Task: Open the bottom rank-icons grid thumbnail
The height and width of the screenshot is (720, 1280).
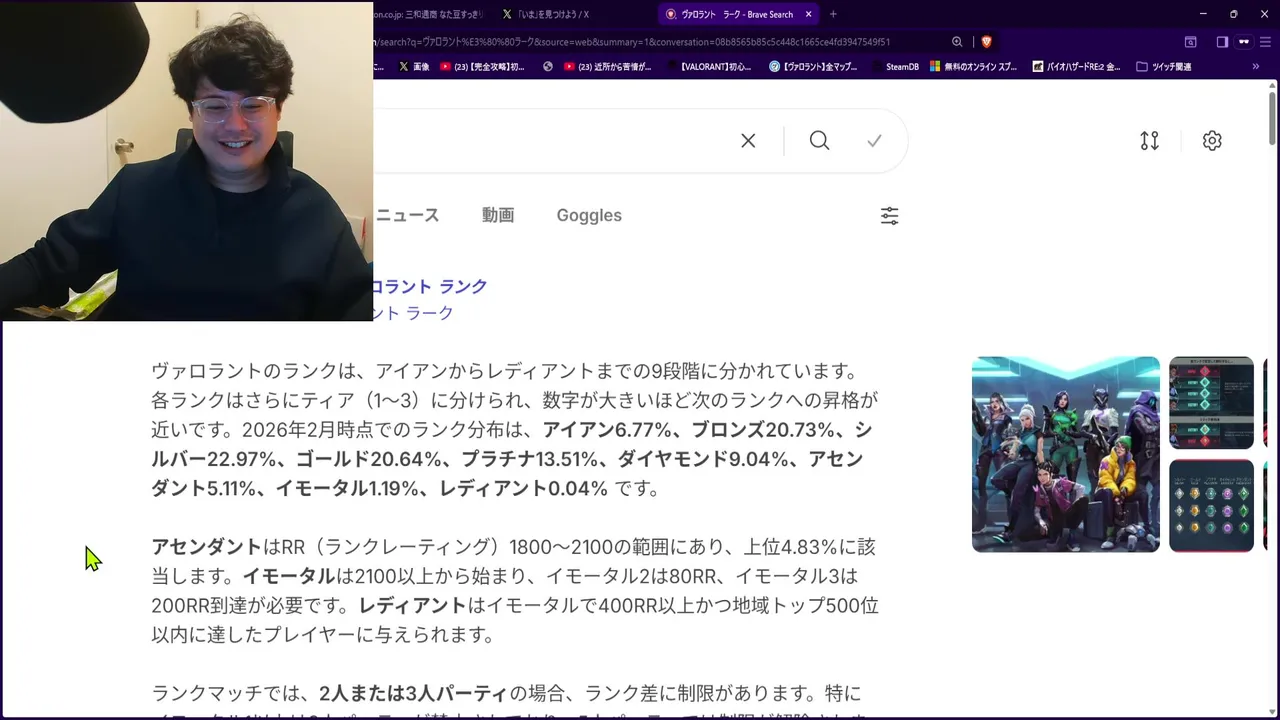Action: (1211, 505)
